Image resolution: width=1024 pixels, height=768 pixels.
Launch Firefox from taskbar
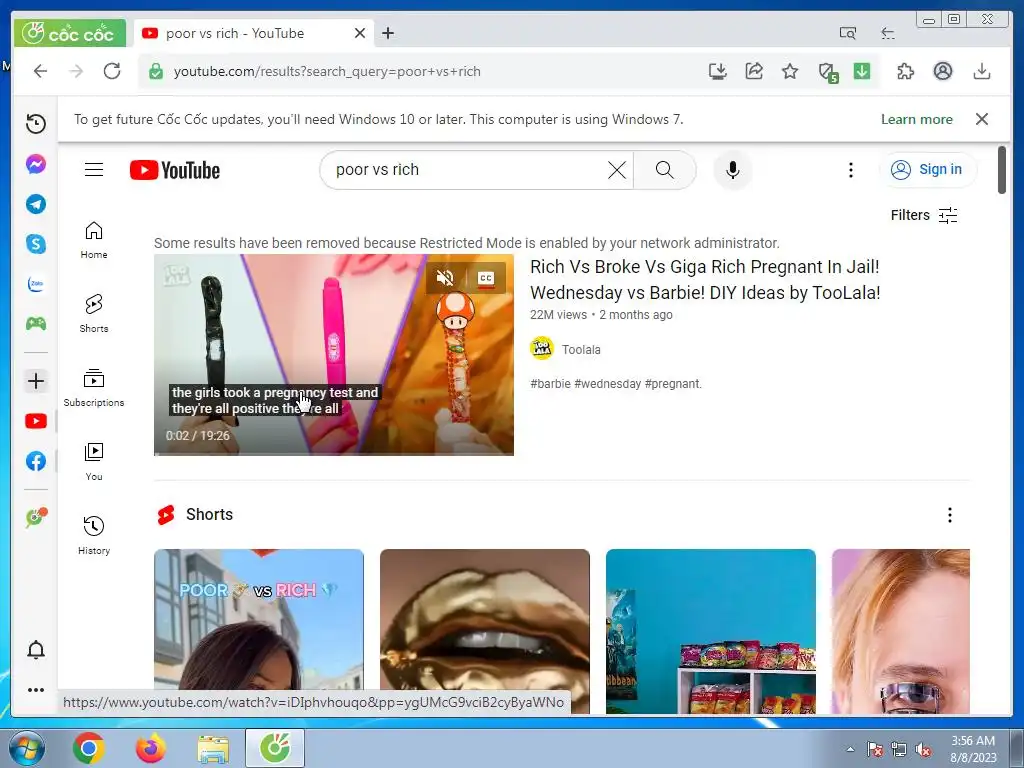click(151, 748)
